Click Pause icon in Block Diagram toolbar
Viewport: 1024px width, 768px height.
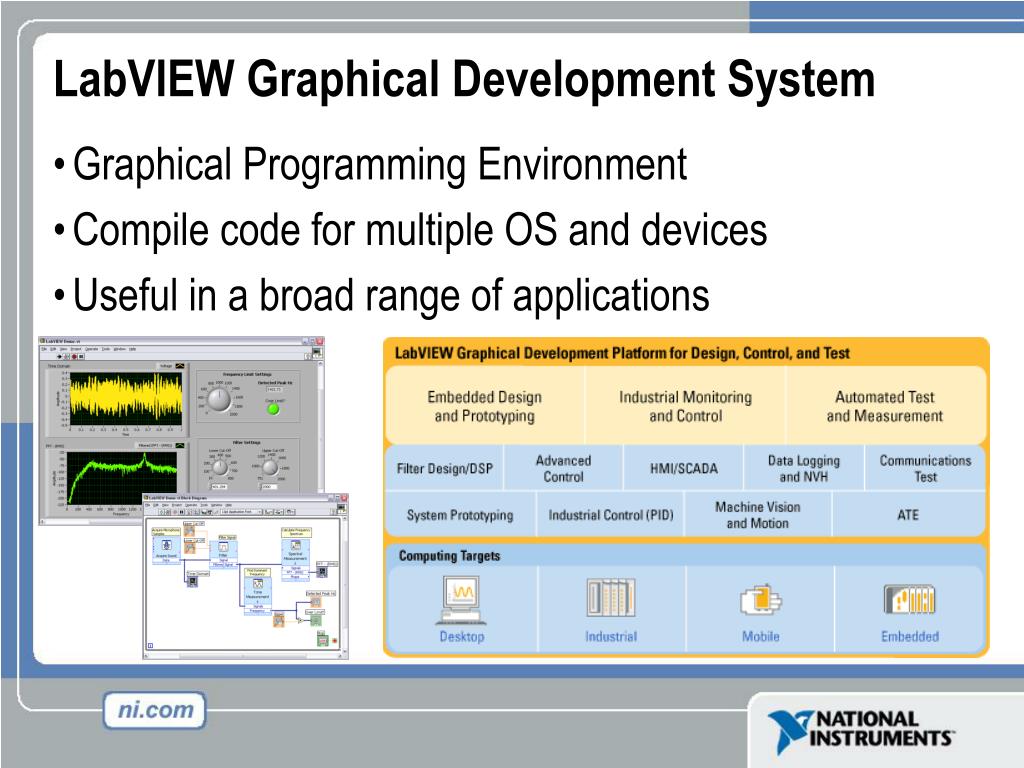coord(182,512)
